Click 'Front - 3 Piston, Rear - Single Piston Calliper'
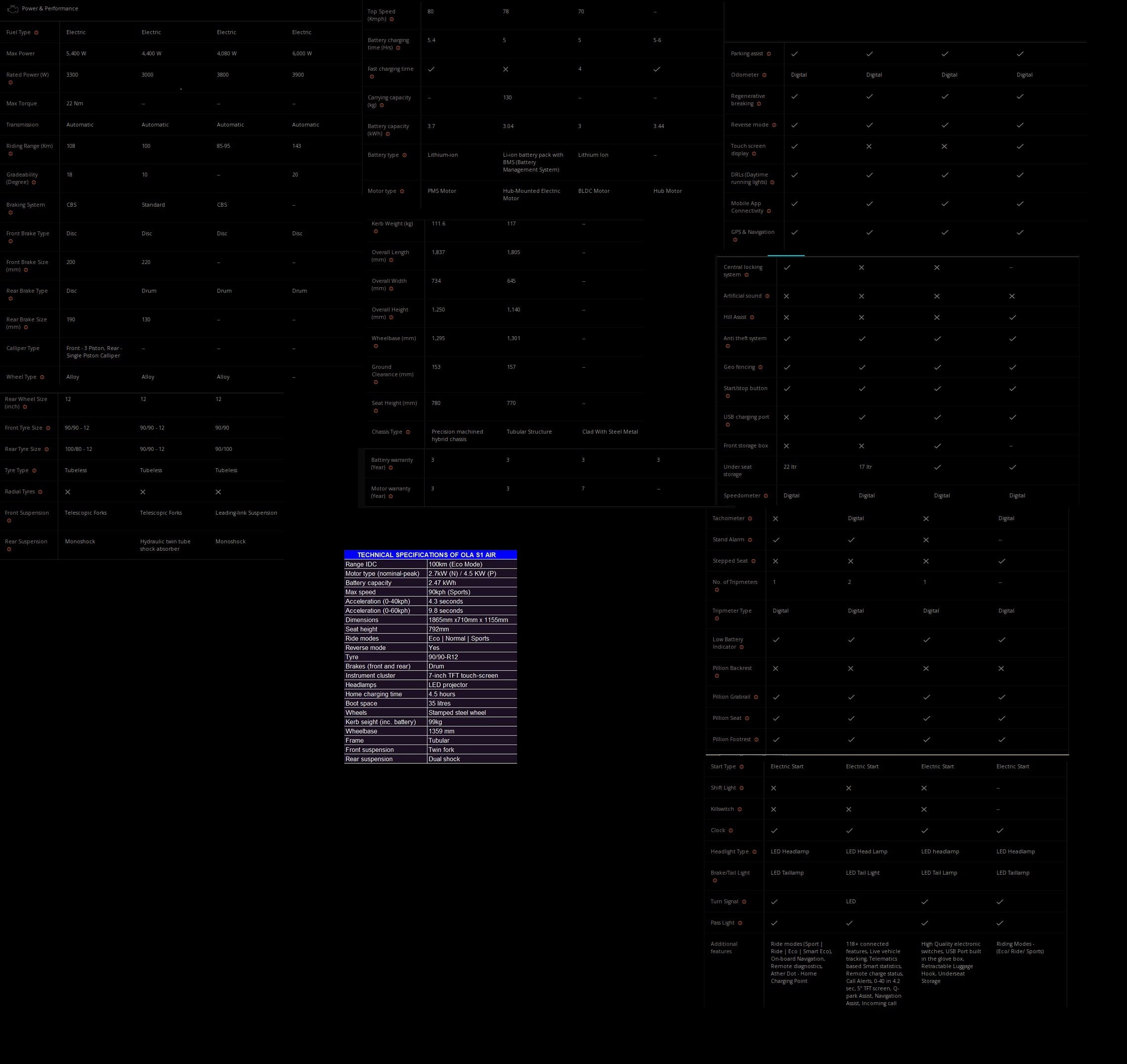The image size is (1127, 1064). (x=94, y=352)
